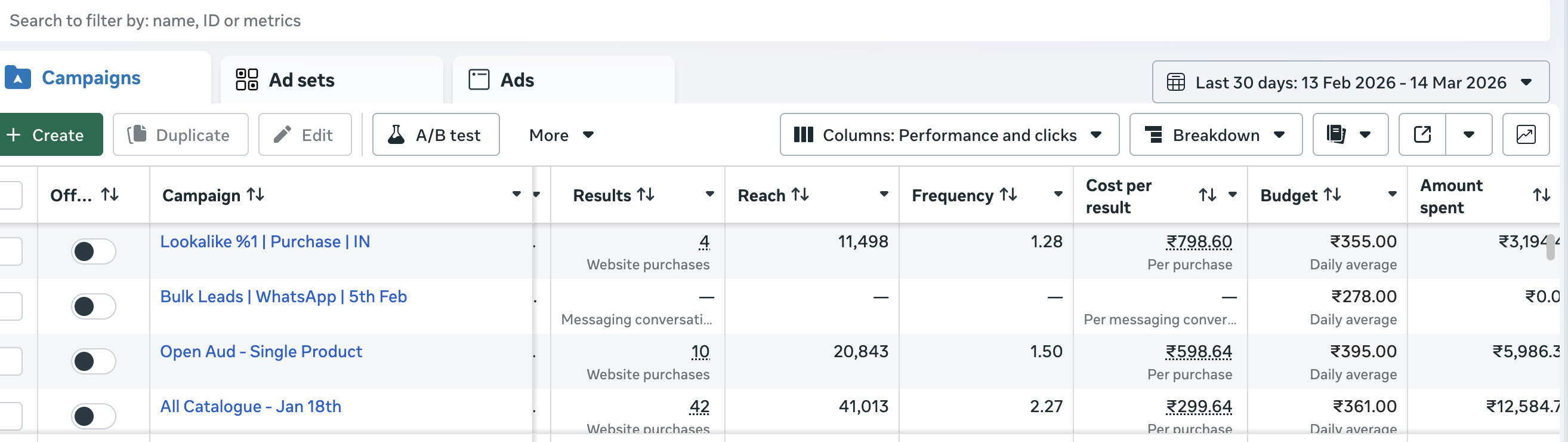Switch to the Ad sets tab
Image resolution: width=1568 pixels, height=442 pixels.
(x=332, y=80)
